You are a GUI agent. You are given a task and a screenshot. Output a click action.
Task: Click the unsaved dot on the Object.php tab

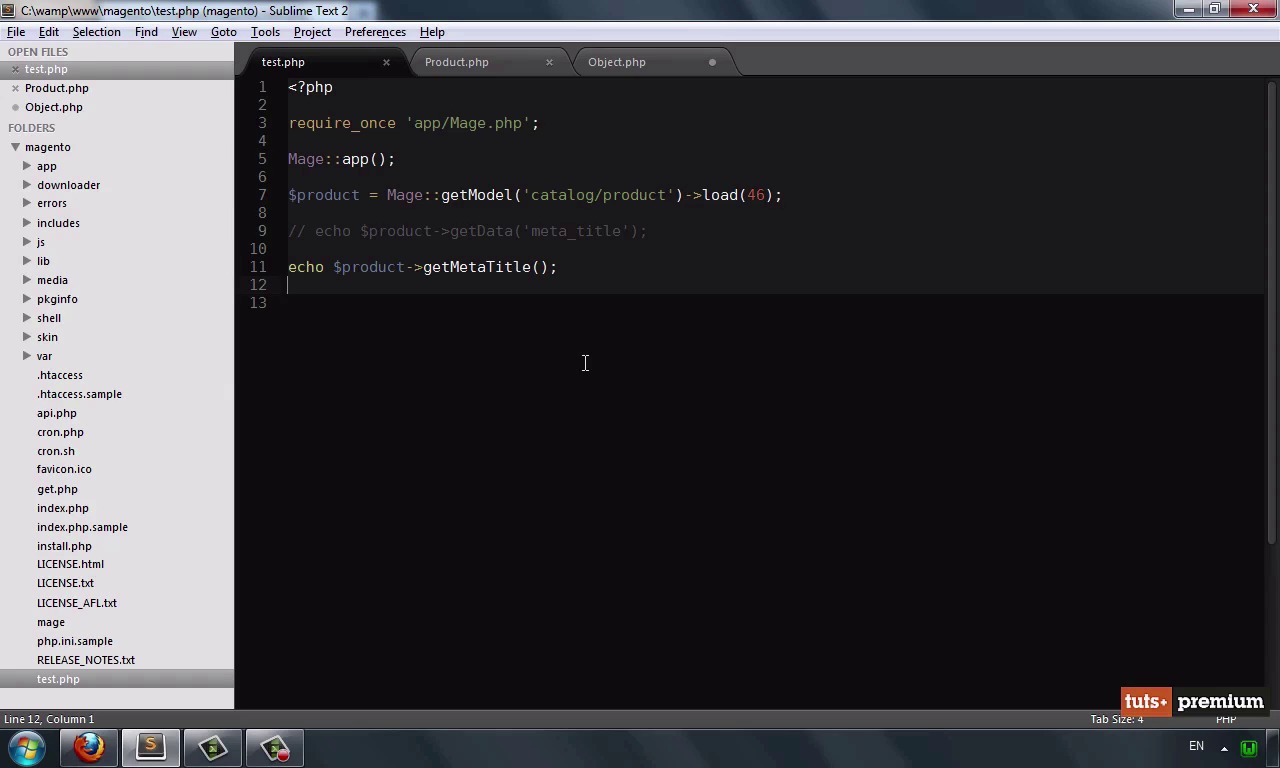click(x=712, y=63)
